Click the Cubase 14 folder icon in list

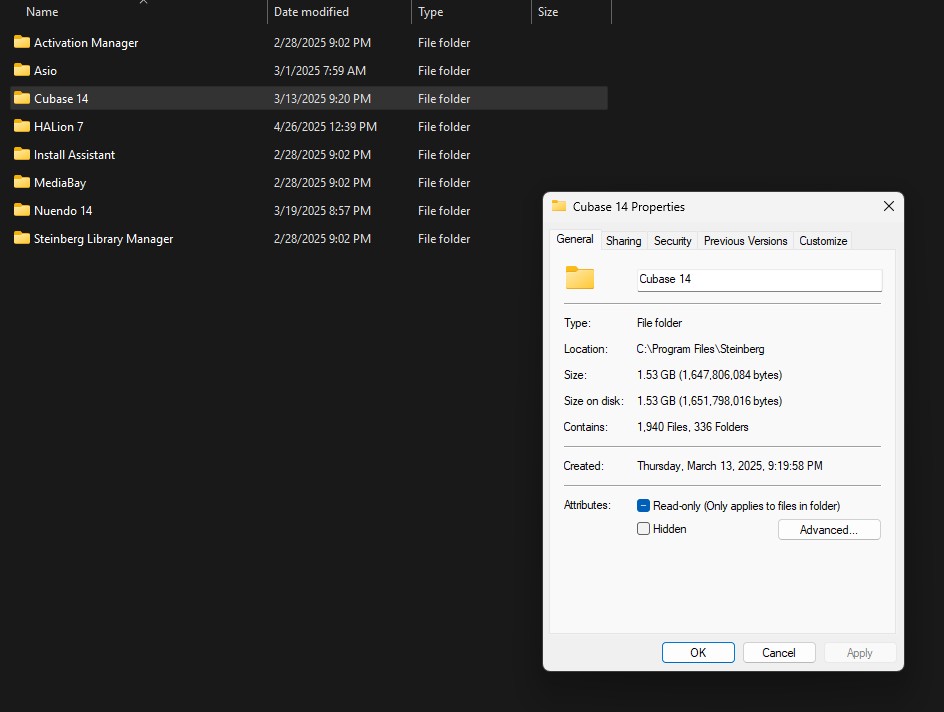[22, 98]
